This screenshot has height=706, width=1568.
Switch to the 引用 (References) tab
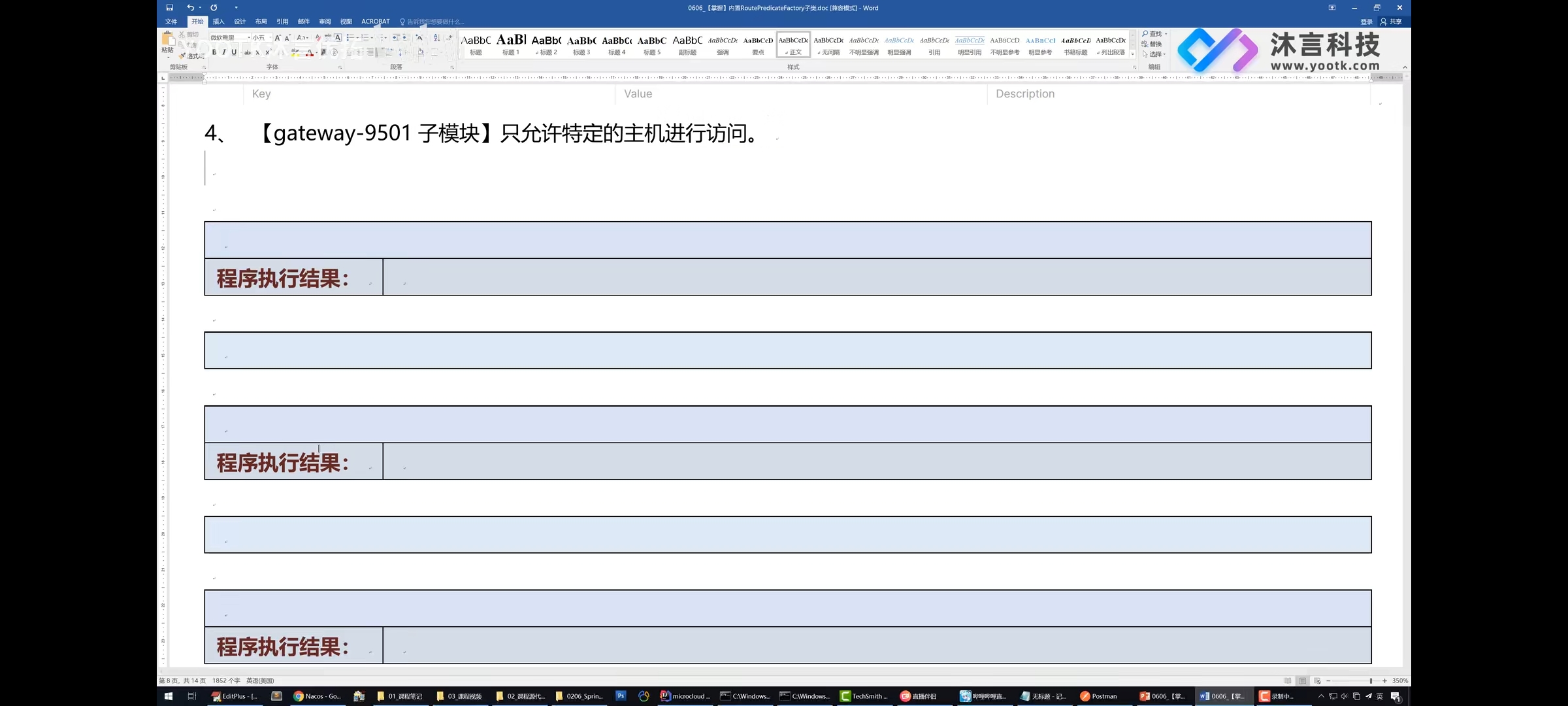point(282,22)
